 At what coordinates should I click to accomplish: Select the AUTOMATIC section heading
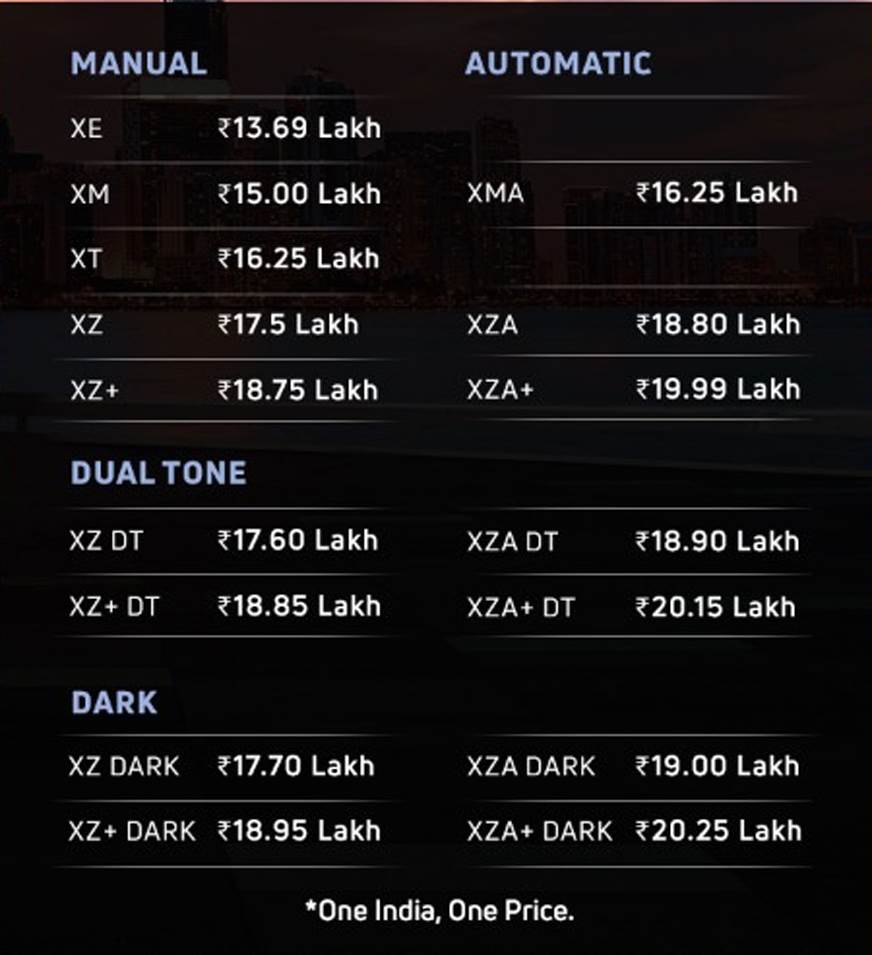pos(558,64)
